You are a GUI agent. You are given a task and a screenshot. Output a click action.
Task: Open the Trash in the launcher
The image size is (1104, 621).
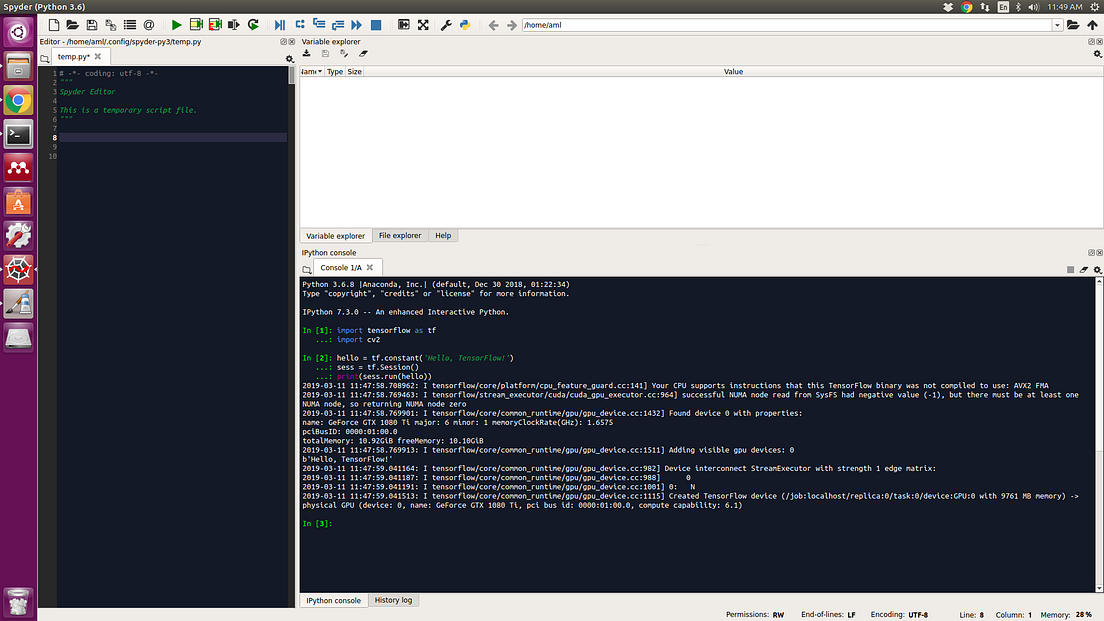pos(18,602)
